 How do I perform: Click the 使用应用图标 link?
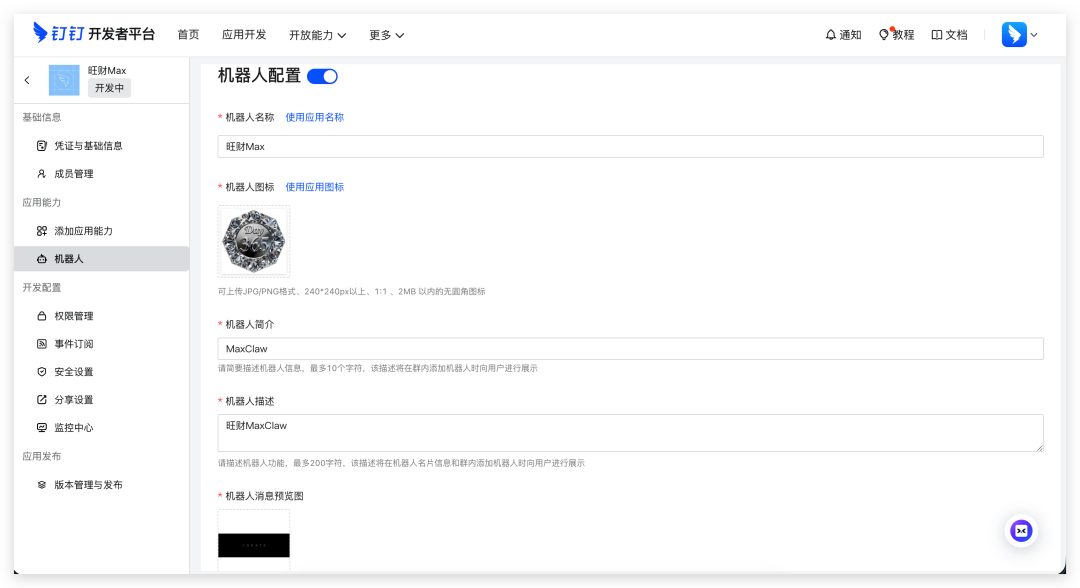pos(314,187)
